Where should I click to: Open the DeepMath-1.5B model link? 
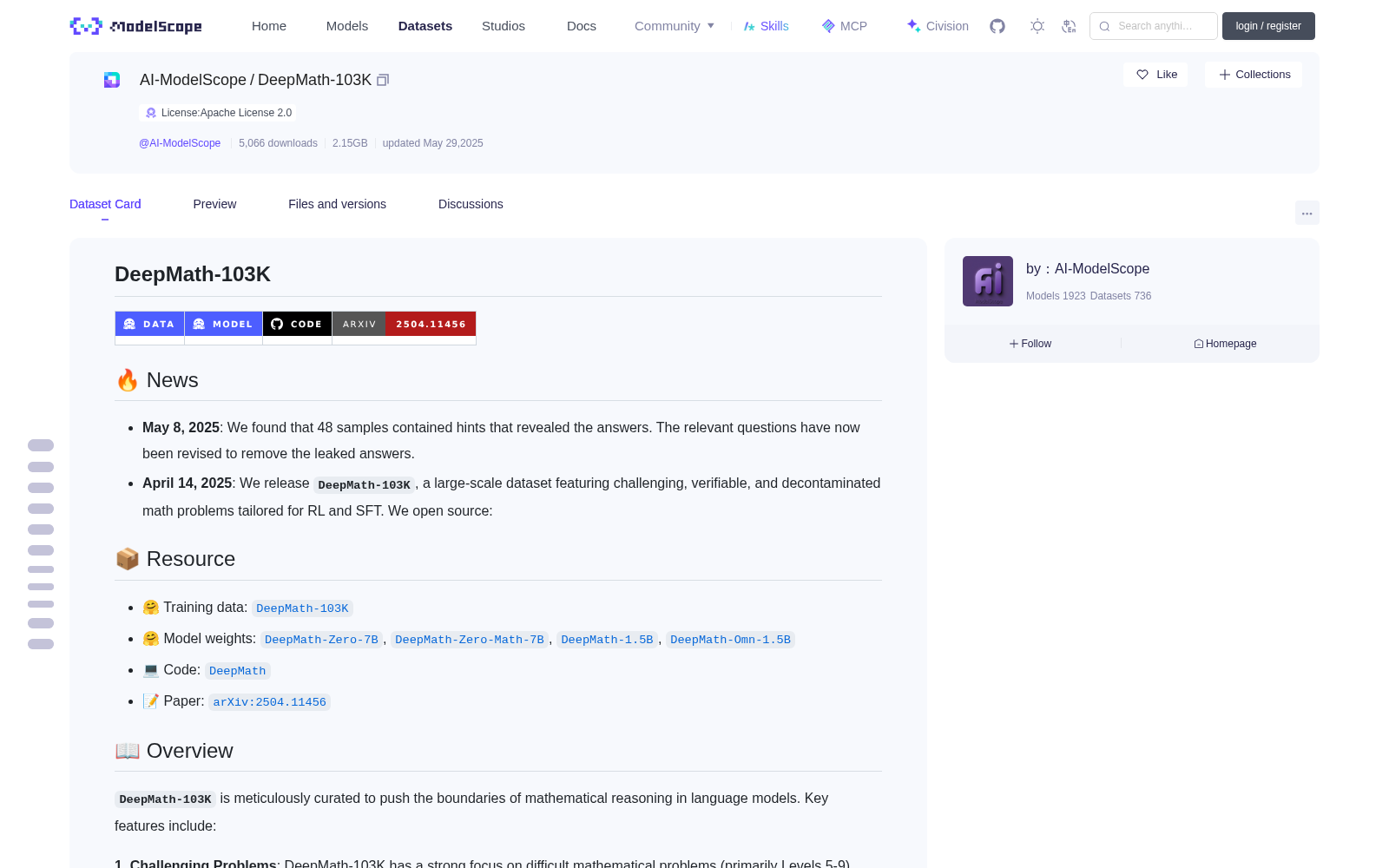pyautogui.click(x=607, y=640)
